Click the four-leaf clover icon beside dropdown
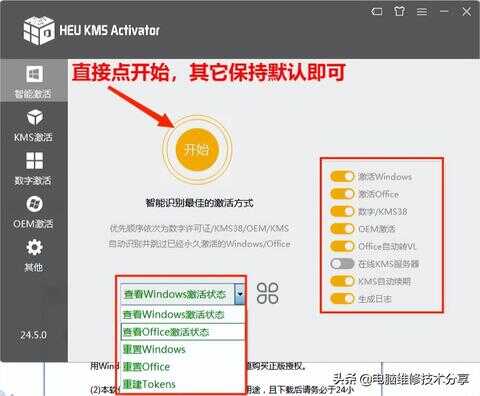Image resolution: width=480 pixels, height=396 pixels. pos(268,293)
